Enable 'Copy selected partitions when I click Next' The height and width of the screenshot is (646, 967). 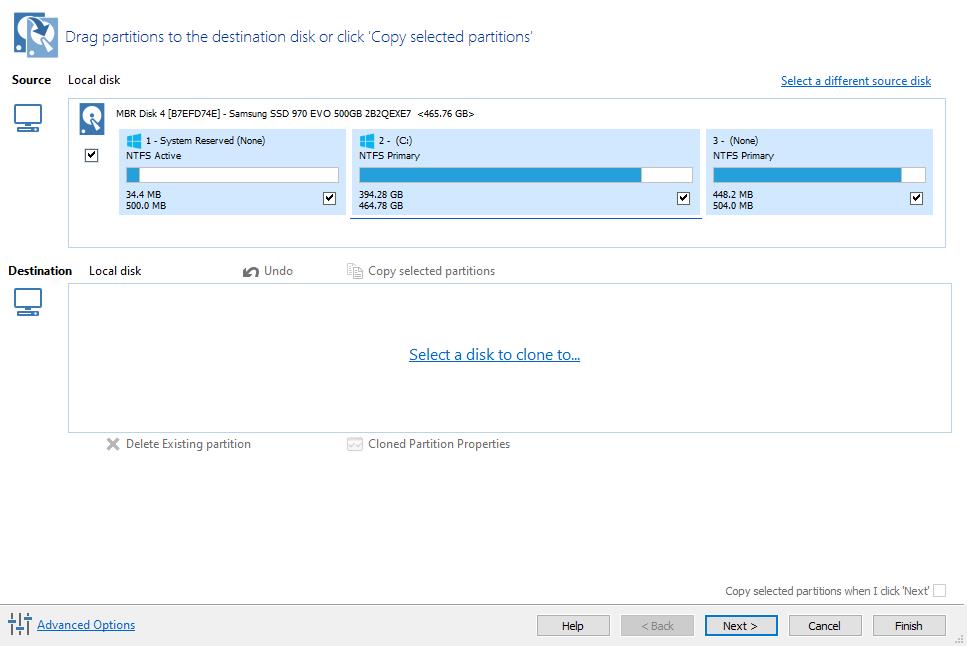click(x=939, y=591)
